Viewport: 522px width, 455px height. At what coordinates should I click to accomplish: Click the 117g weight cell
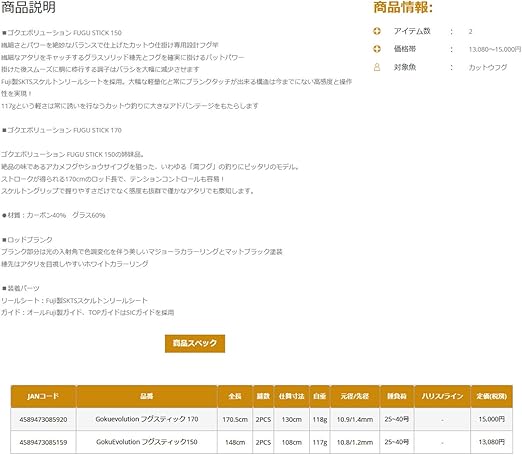[320, 442]
